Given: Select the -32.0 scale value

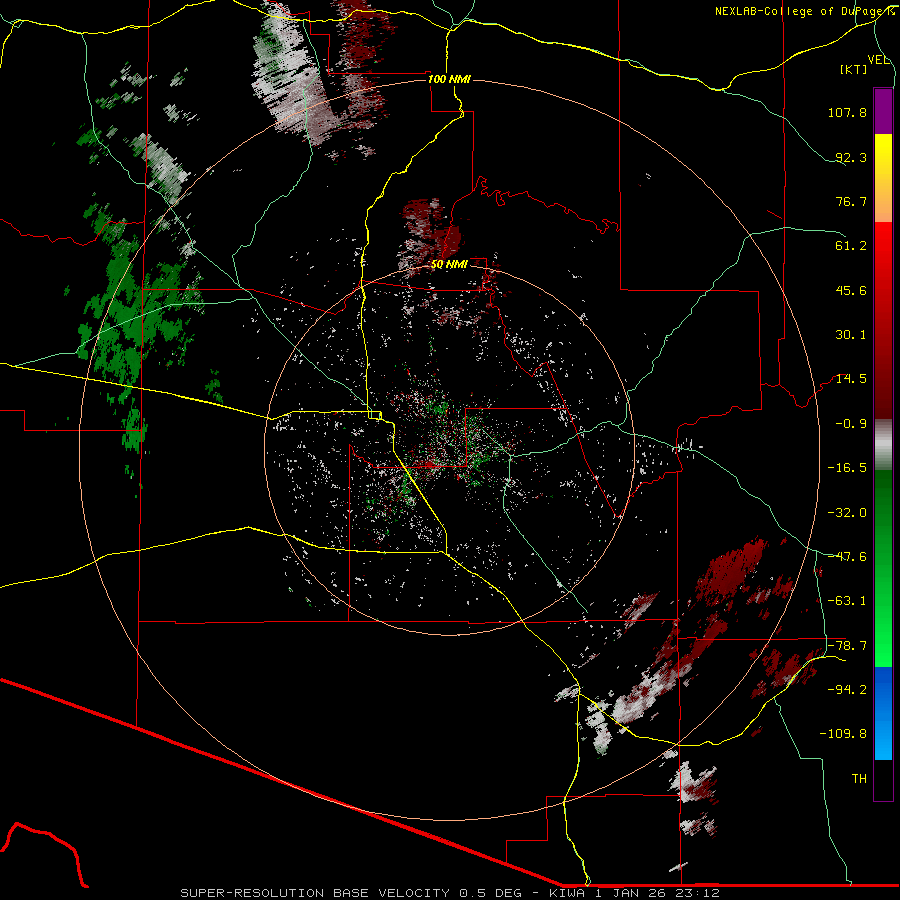Looking at the screenshot, I should (847, 513).
